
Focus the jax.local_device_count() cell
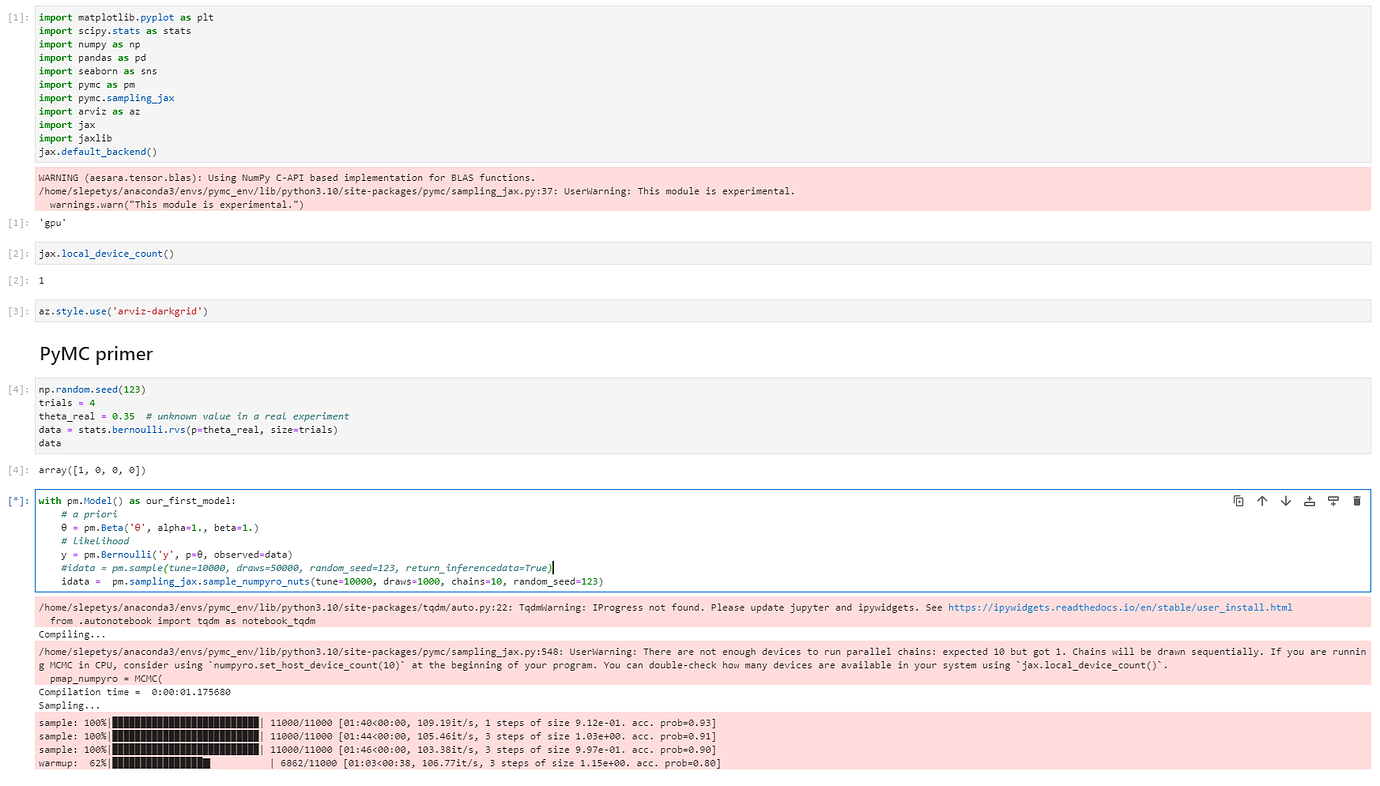click(600, 254)
